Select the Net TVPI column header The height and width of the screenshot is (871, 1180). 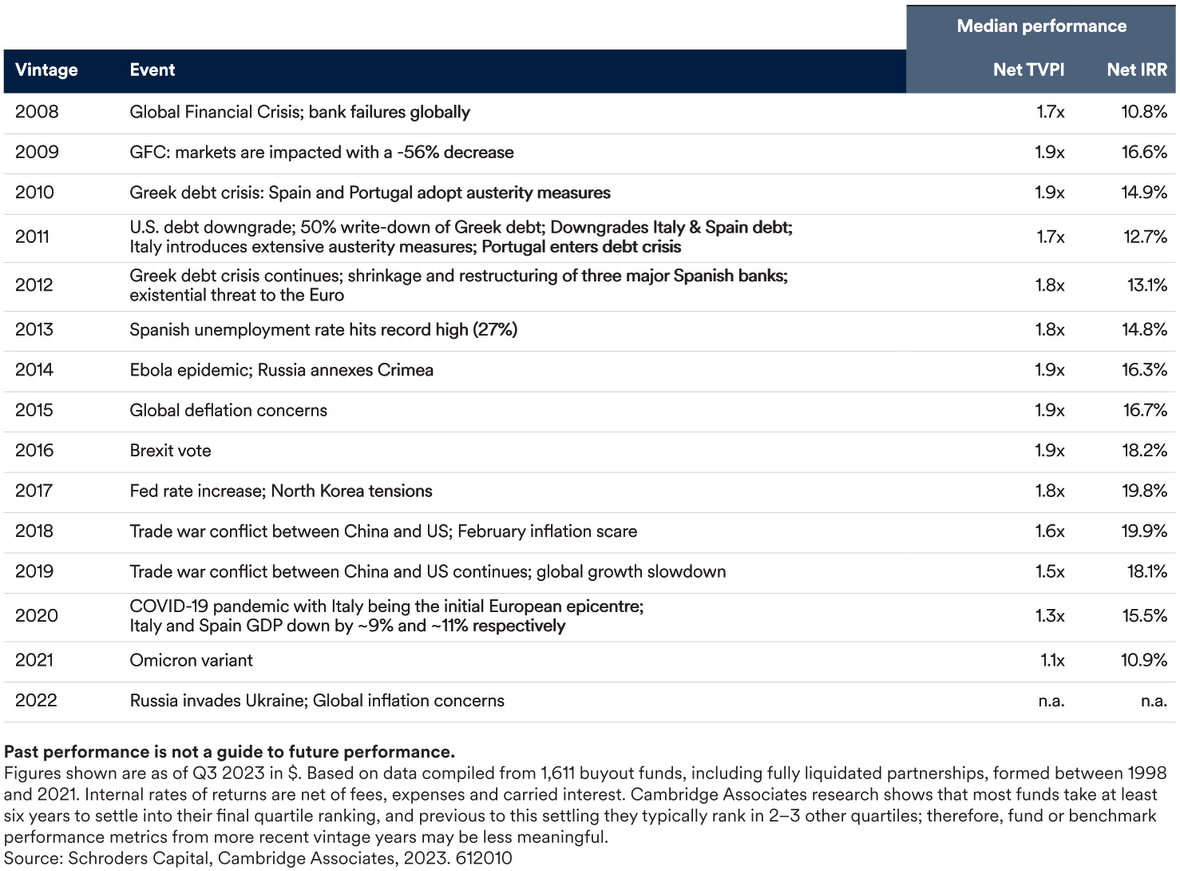pyautogui.click(x=1029, y=70)
